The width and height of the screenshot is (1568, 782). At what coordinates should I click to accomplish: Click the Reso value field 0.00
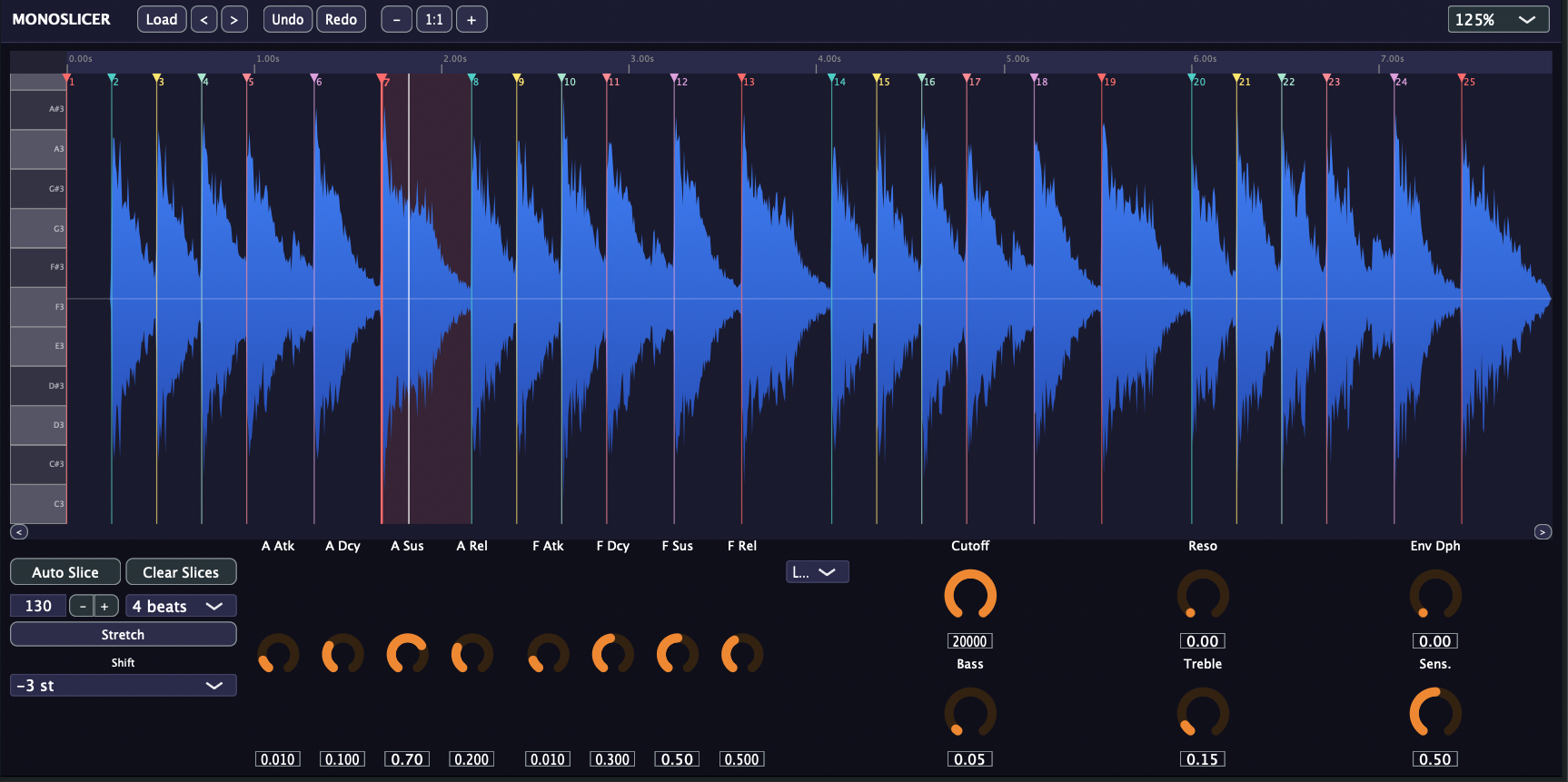[x=1203, y=641]
